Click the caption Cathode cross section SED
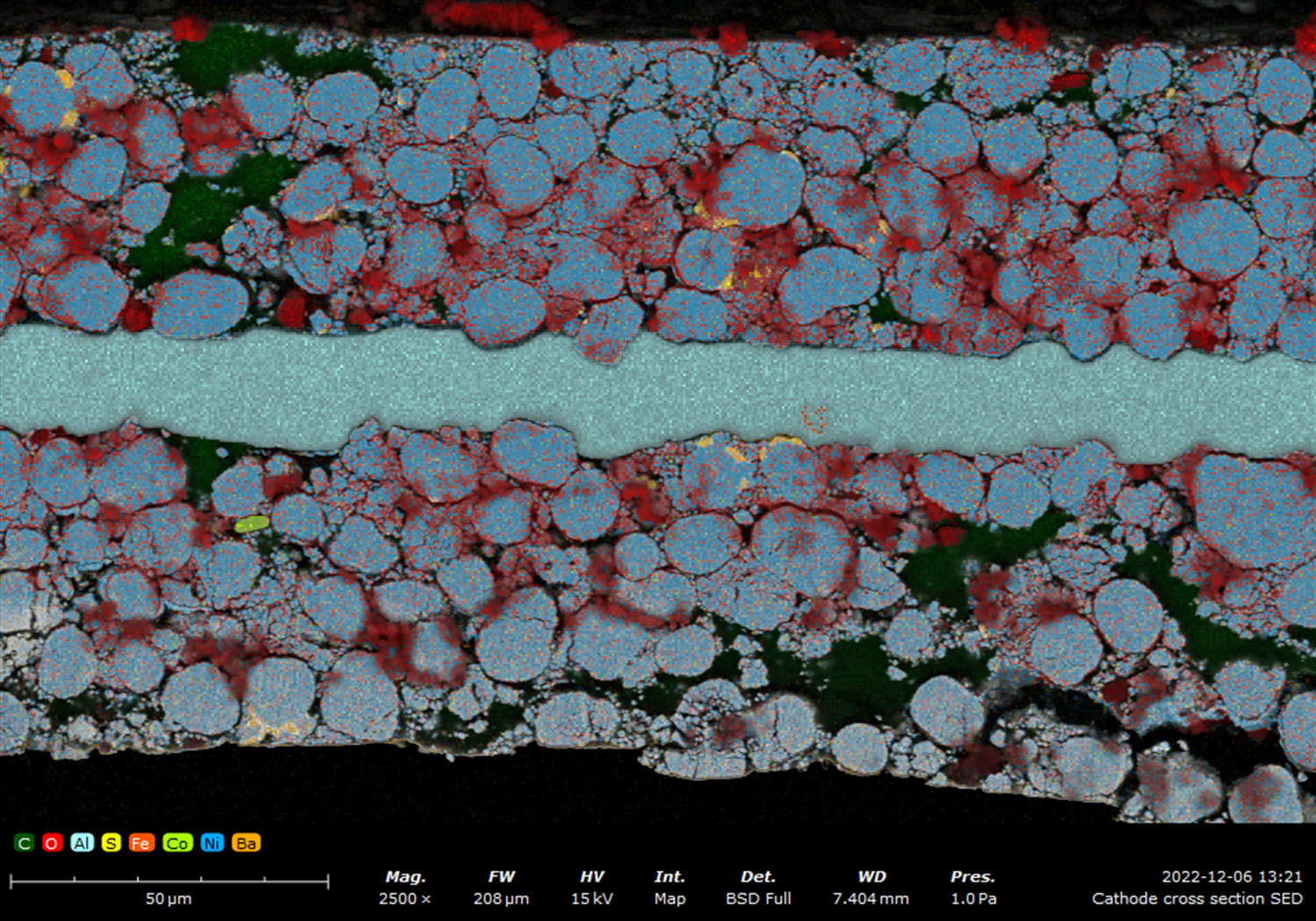Viewport: 1316px width, 921px height. (x=1198, y=899)
